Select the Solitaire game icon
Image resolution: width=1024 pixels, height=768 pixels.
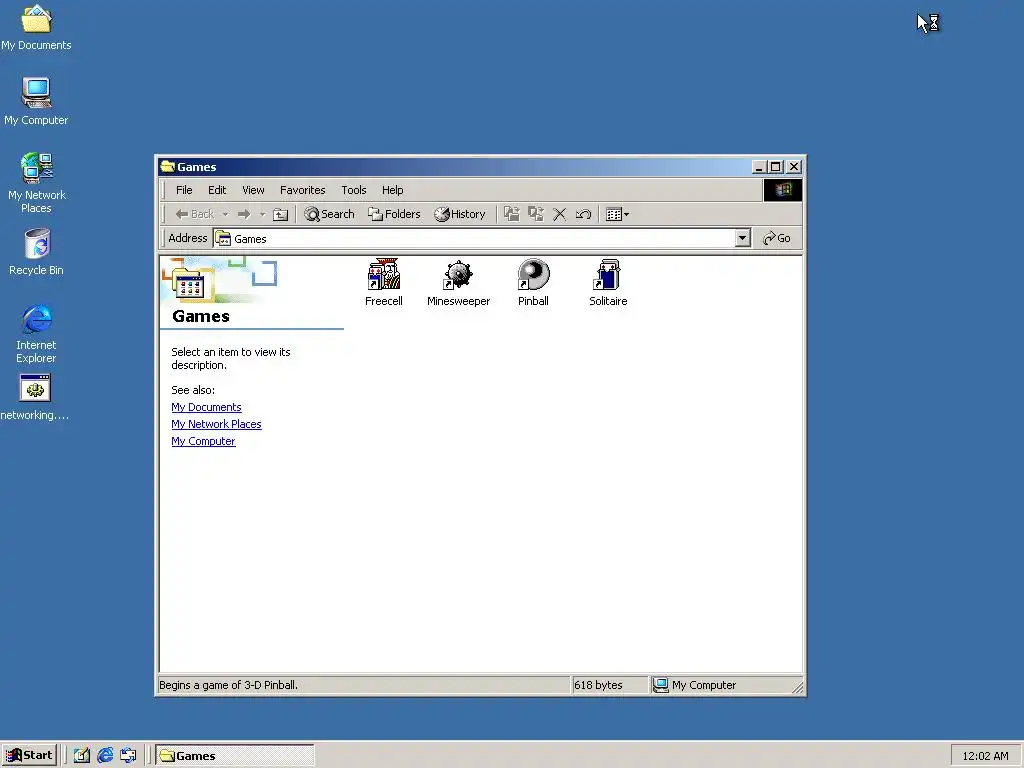coord(608,282)
